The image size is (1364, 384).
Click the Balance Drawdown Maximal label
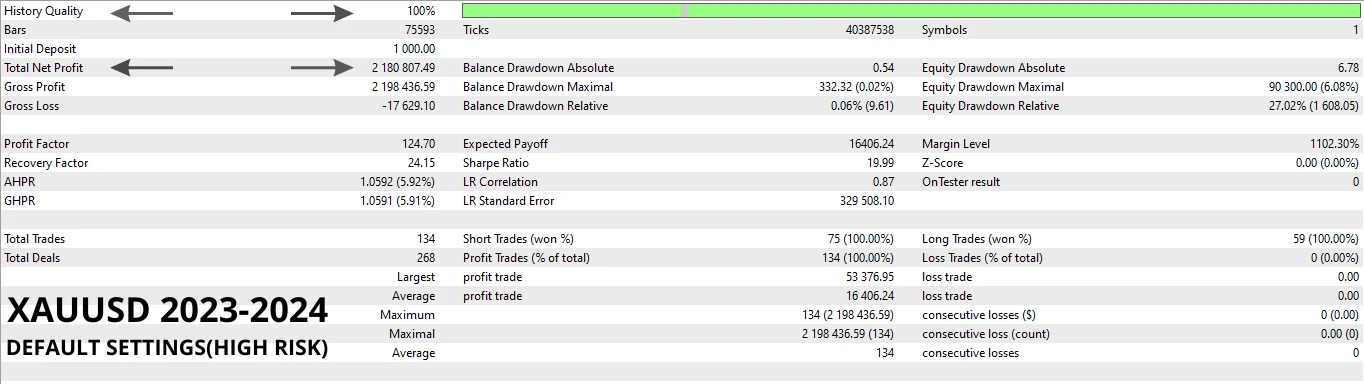(x=538, y=87)
